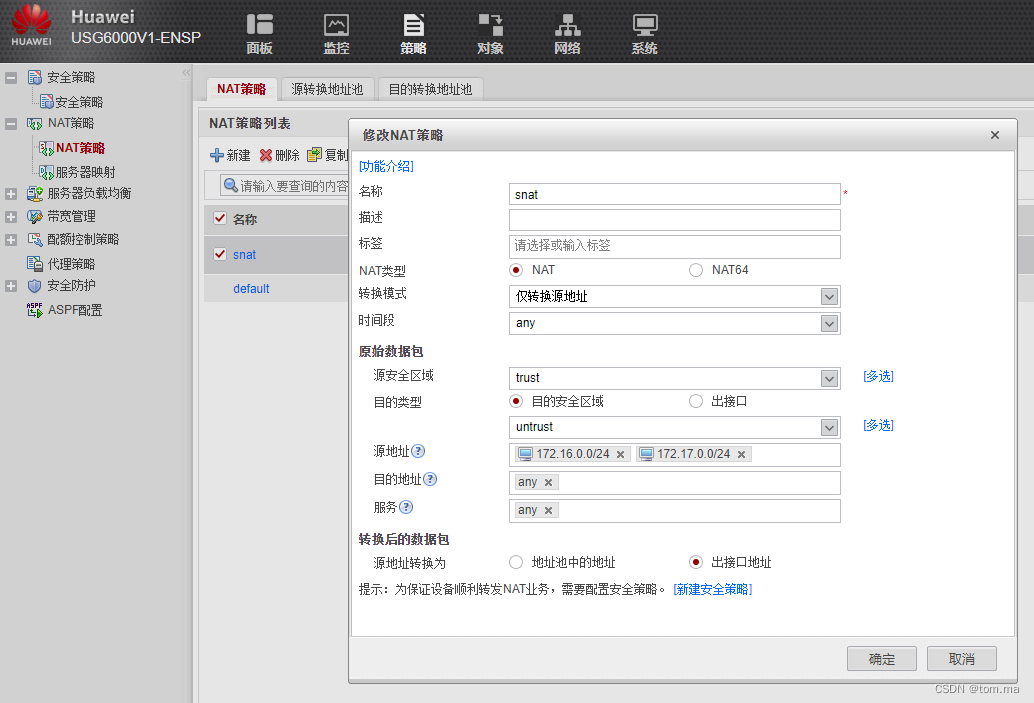The width and height of the screenshot is (1034, 703).
Task: Select the NAT64 type radio button
Action: click(696, 270)
